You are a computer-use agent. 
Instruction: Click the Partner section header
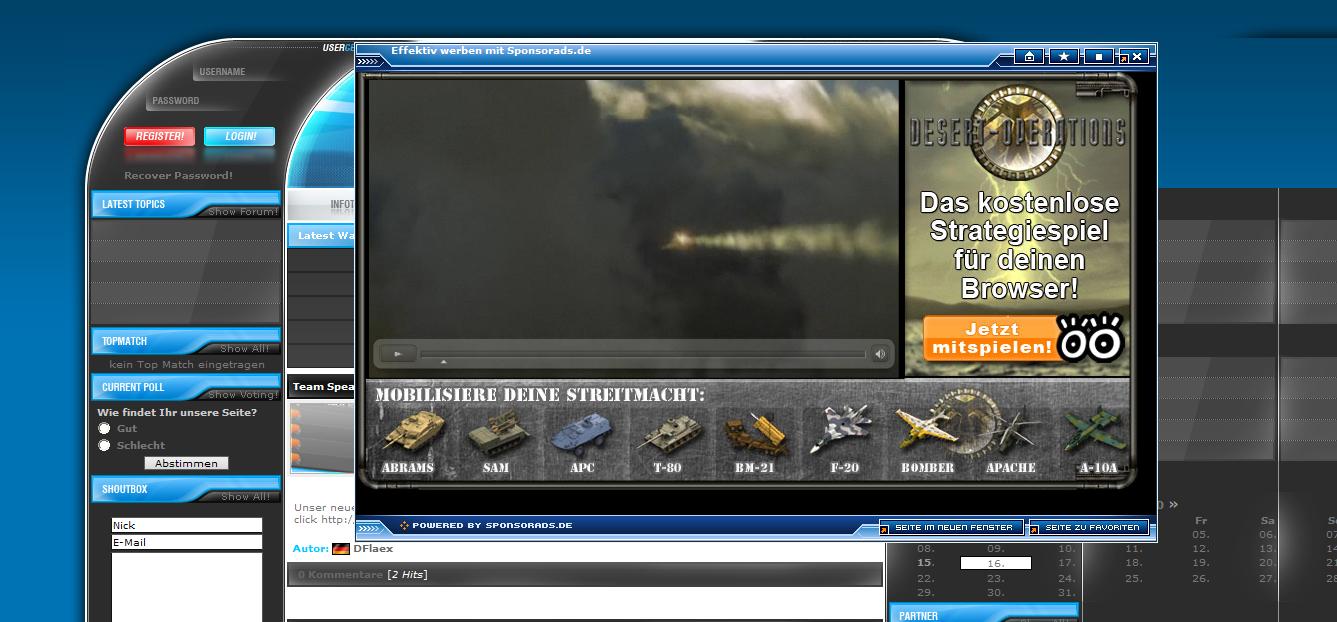coord(984,613)
